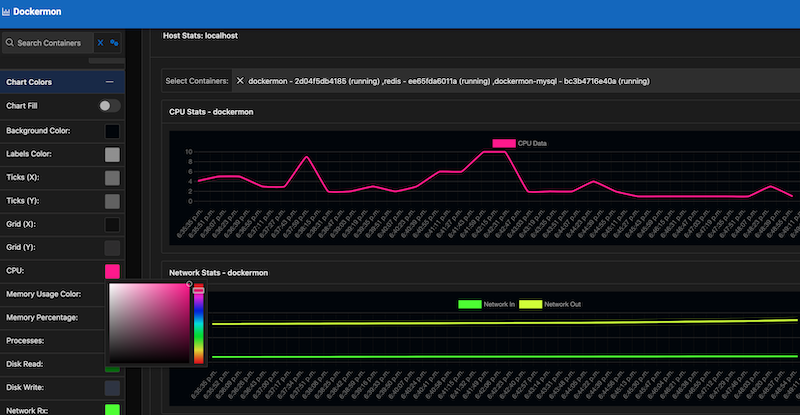The width and height of the screenshot is (800, 415).
Task: Open the container filter settings icon
Action: (114, 43)
